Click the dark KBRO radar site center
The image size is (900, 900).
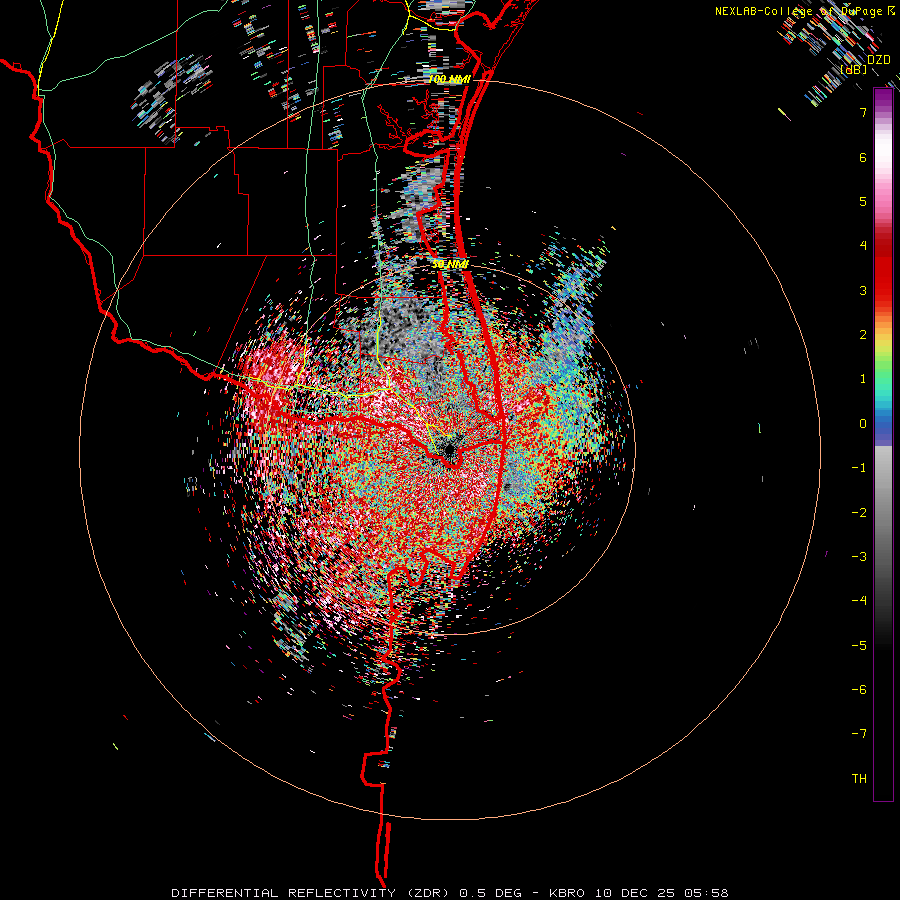448,448
